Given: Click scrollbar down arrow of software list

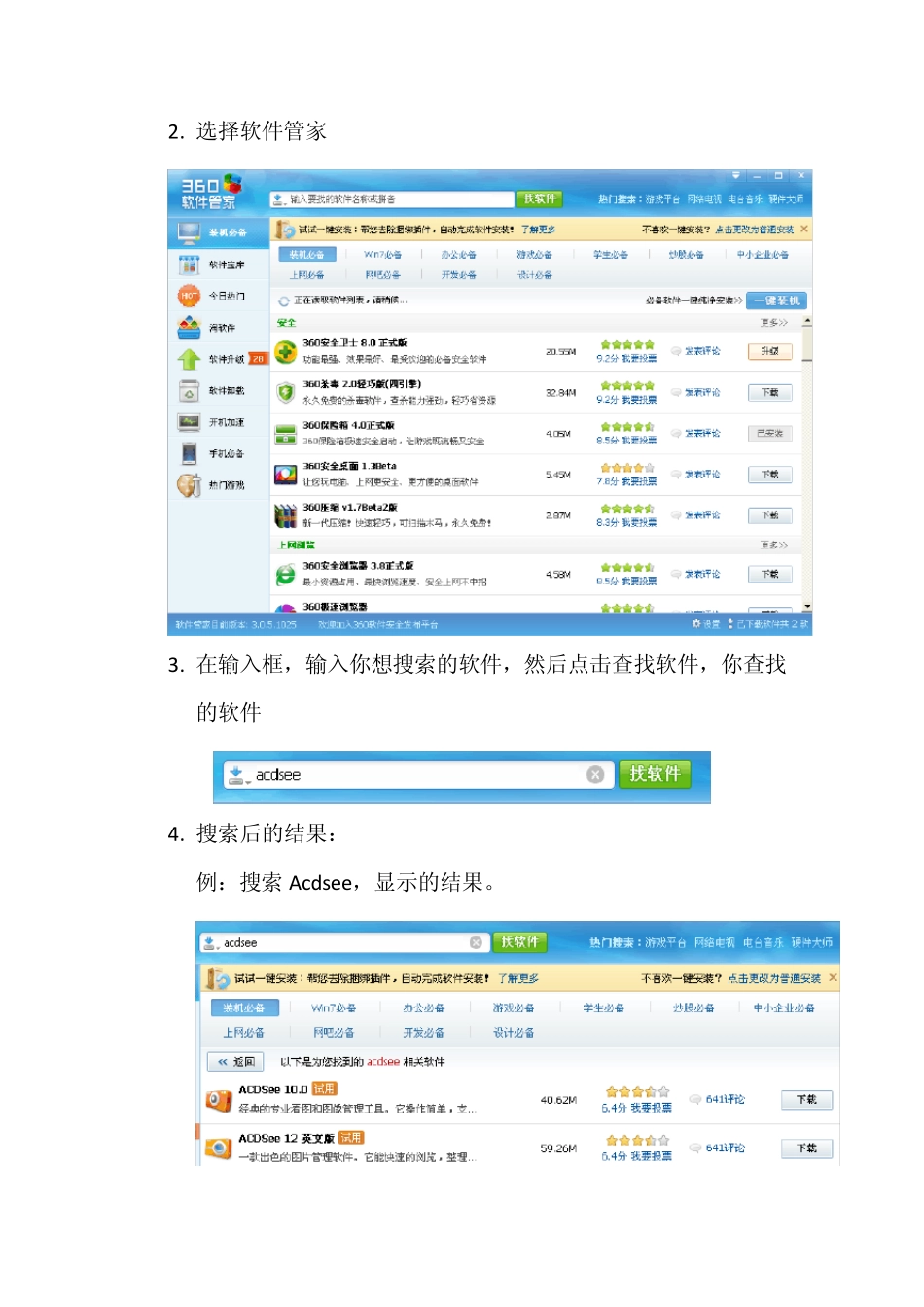Looking at the screenshot, I should 807,606.
